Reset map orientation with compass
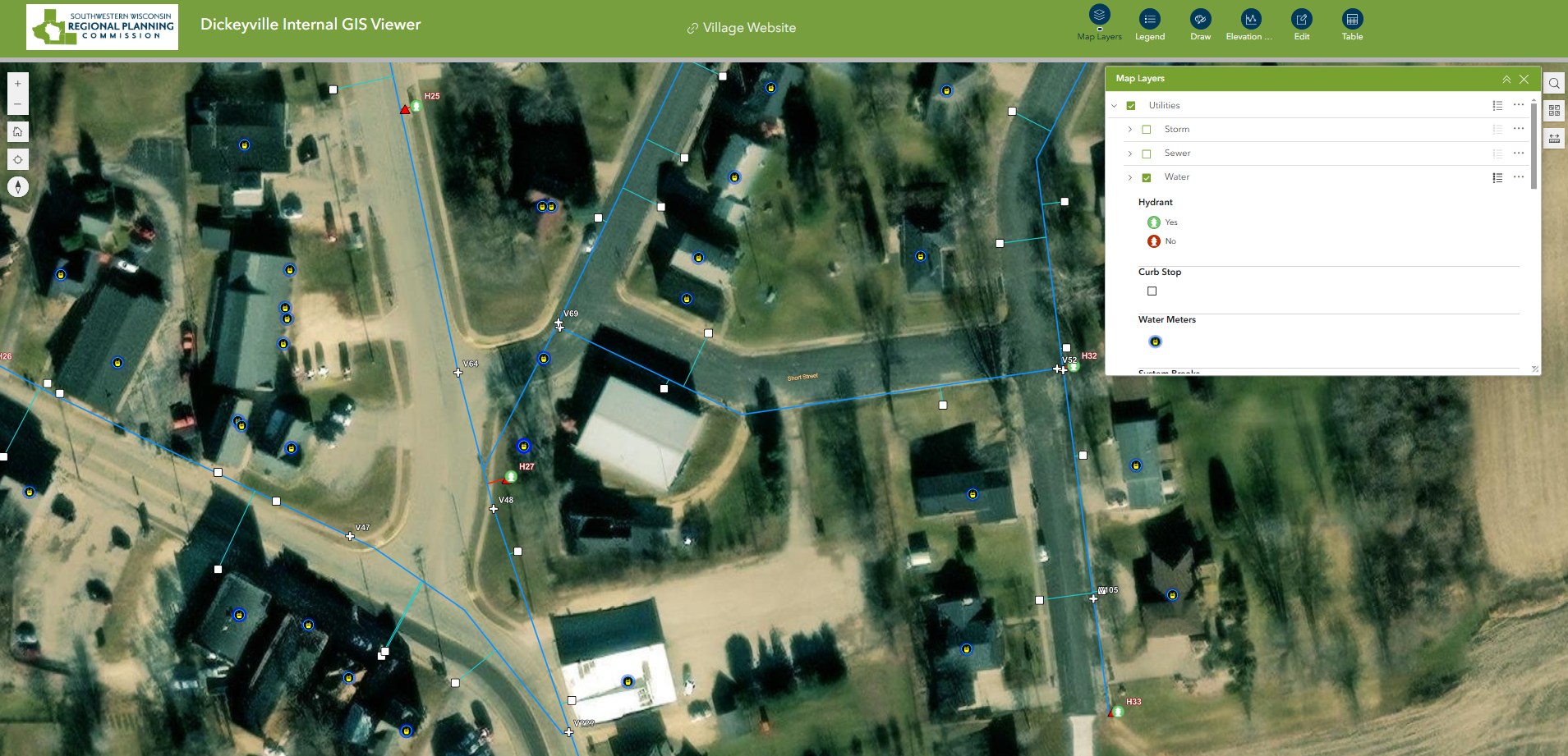Viewport: 1568px width, 756px height. [x=18, y=187]
